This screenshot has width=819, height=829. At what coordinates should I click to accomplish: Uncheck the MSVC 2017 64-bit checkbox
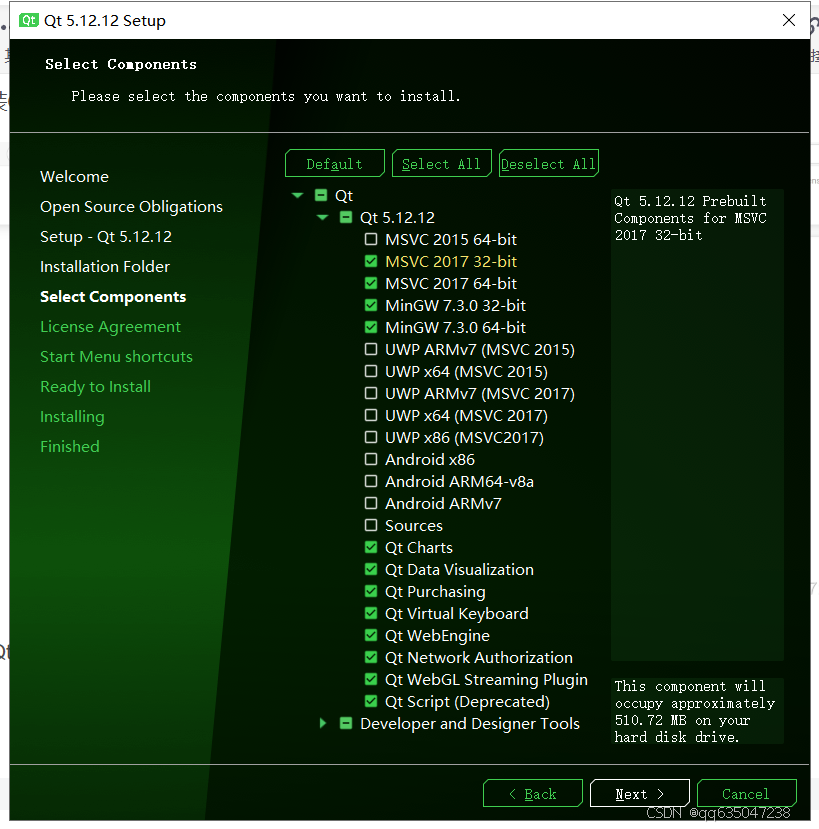point(371,283)
